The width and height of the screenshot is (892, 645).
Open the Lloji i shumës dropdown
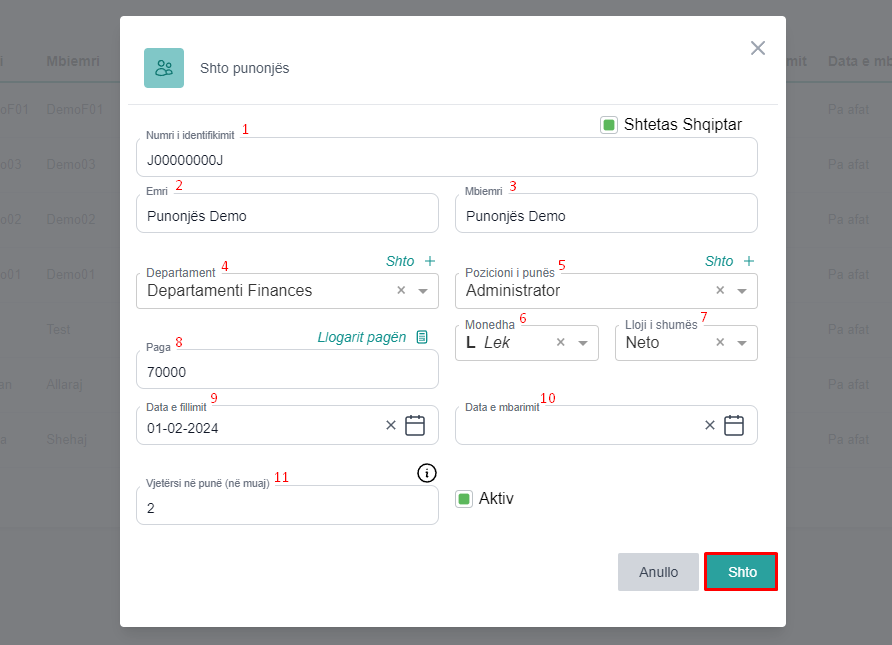(742, 343)
